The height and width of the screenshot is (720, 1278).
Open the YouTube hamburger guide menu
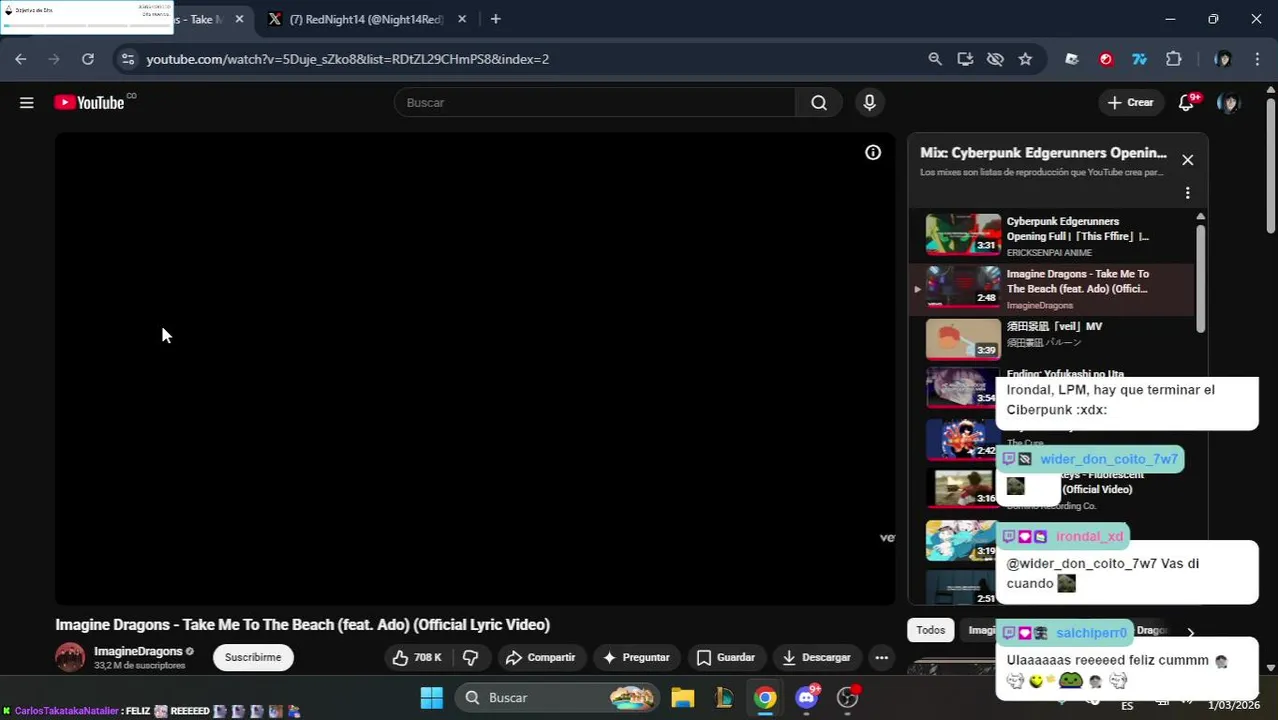pos(27,102)
